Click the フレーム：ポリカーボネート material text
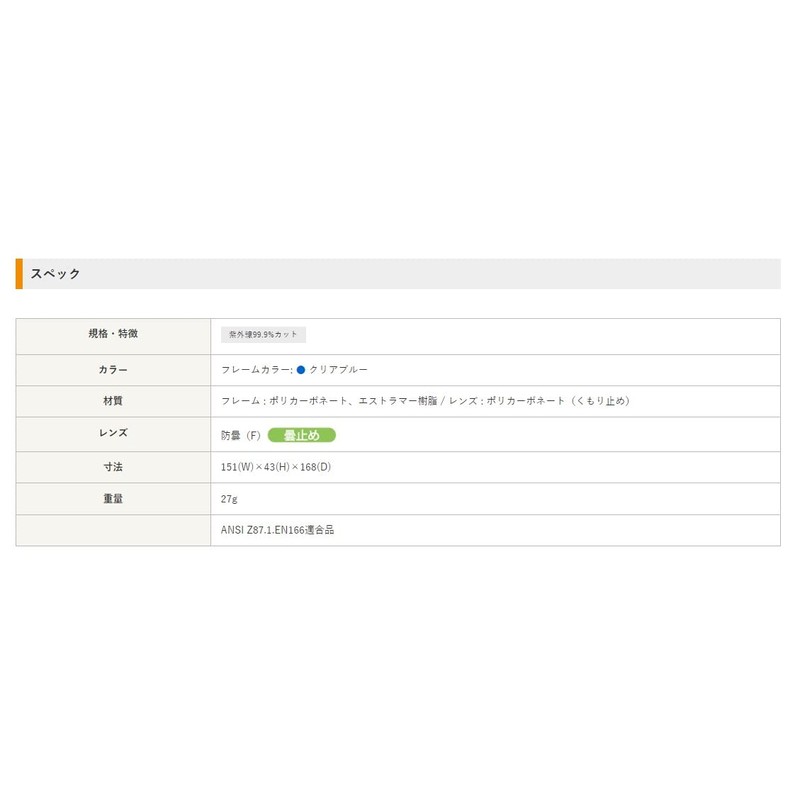This screenshot has height=800, width=800. pyautogui.click(x=285, y=401)
